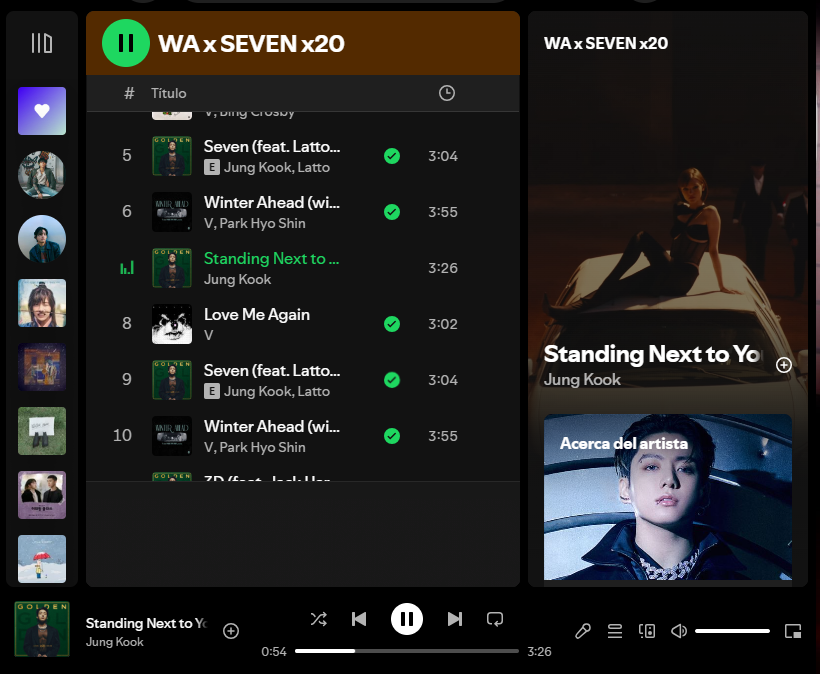Viewport: 820px width, 674px height.
Task: Click Winter Ahead album art of track 10
Action: (x=172, y=436)
